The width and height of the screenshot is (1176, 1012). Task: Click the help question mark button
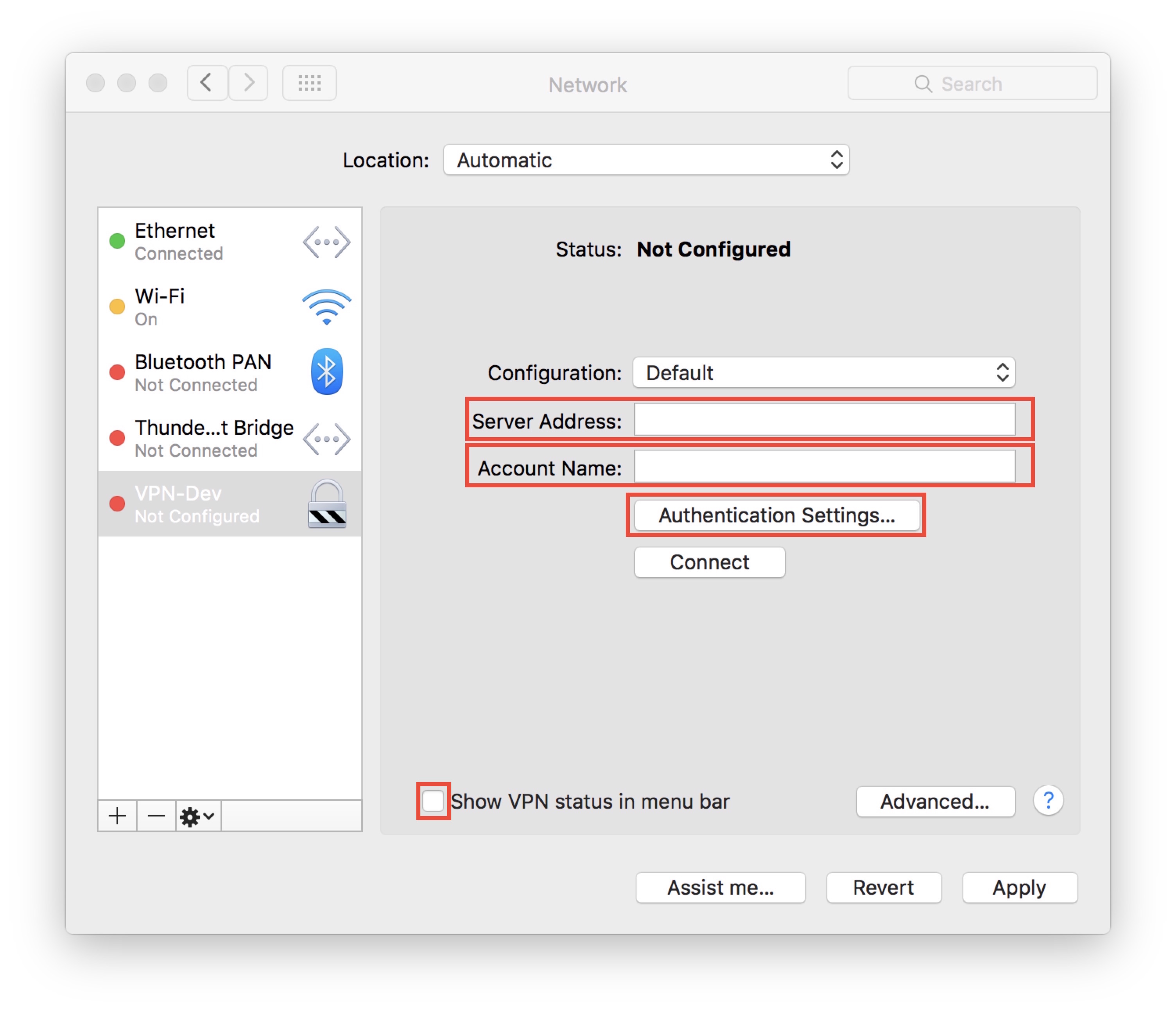pos(1048,800)
